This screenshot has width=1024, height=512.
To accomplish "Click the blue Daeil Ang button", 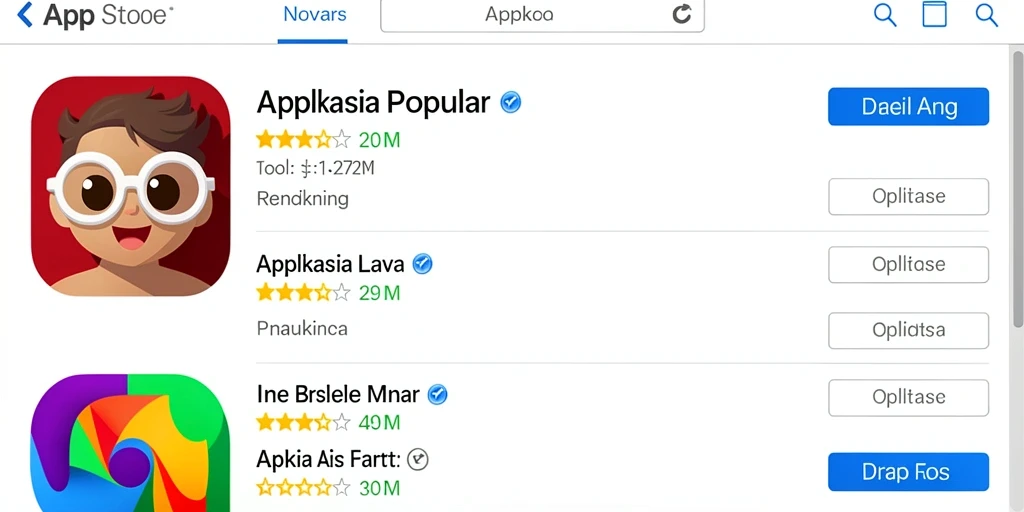I will (908, 106).
